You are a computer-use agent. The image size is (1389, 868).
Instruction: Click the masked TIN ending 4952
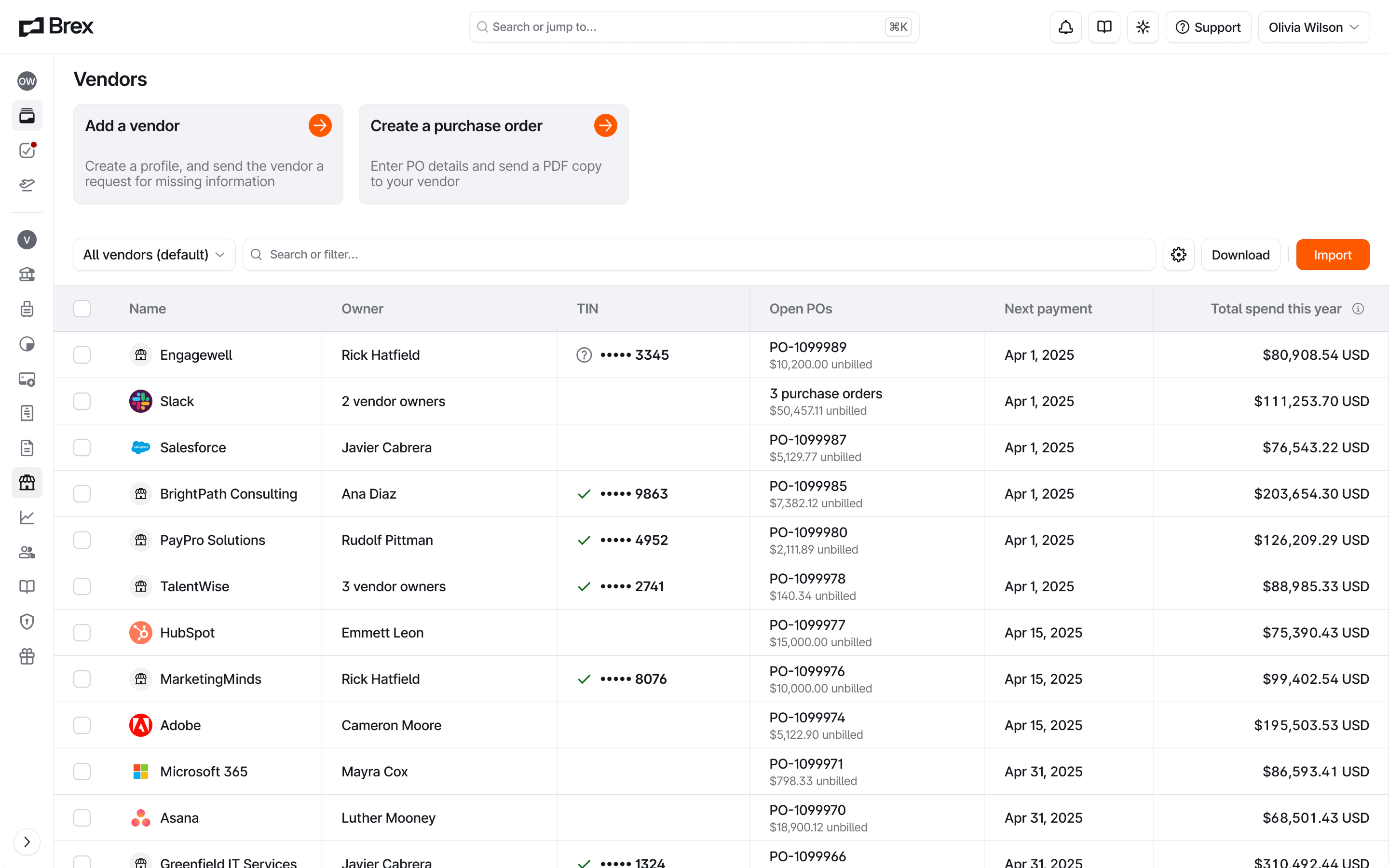[x=634, y=540]
